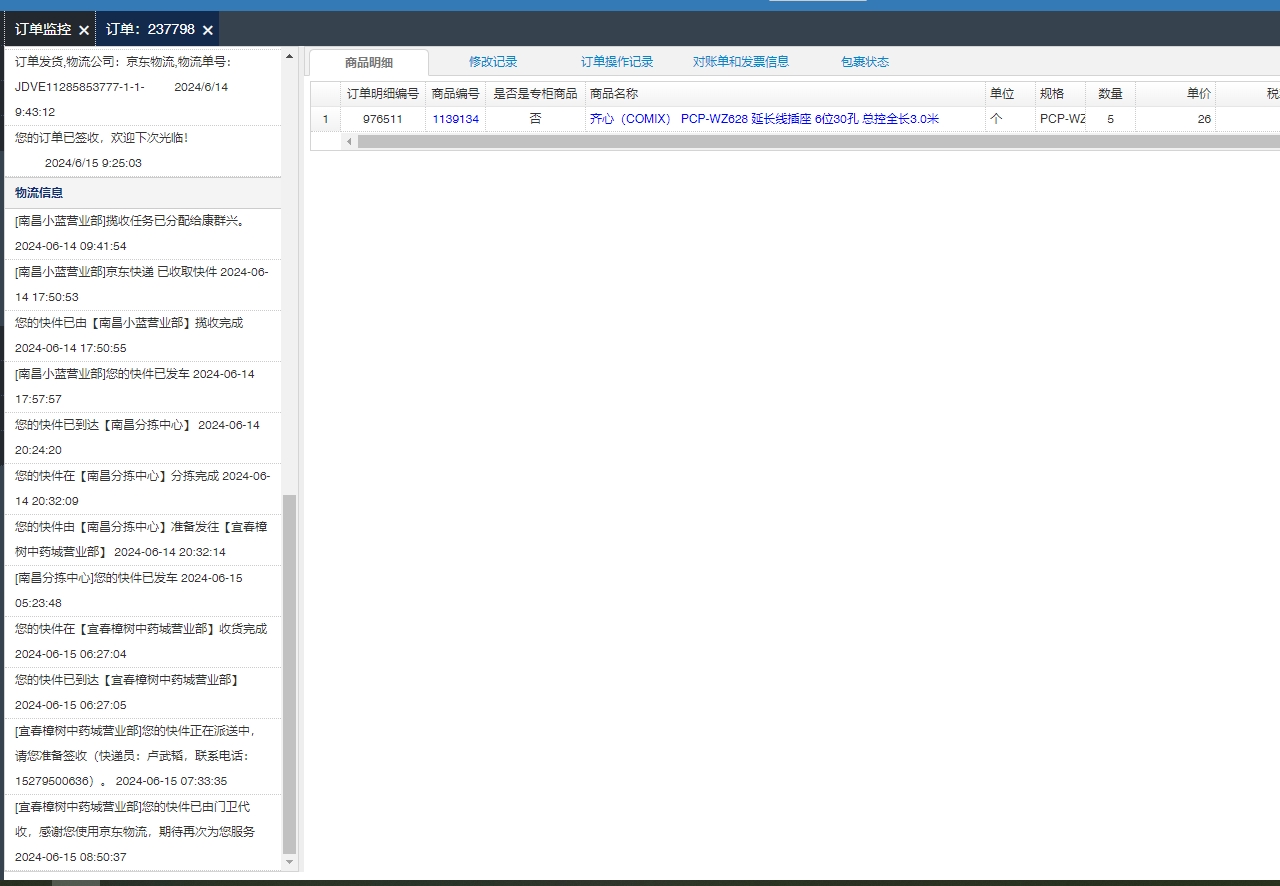This screenshot has height=886, width=1280.
Task: Select the 已到达 宜春樟树中药城营业部 entry
Action: click(x=141, y=692)
